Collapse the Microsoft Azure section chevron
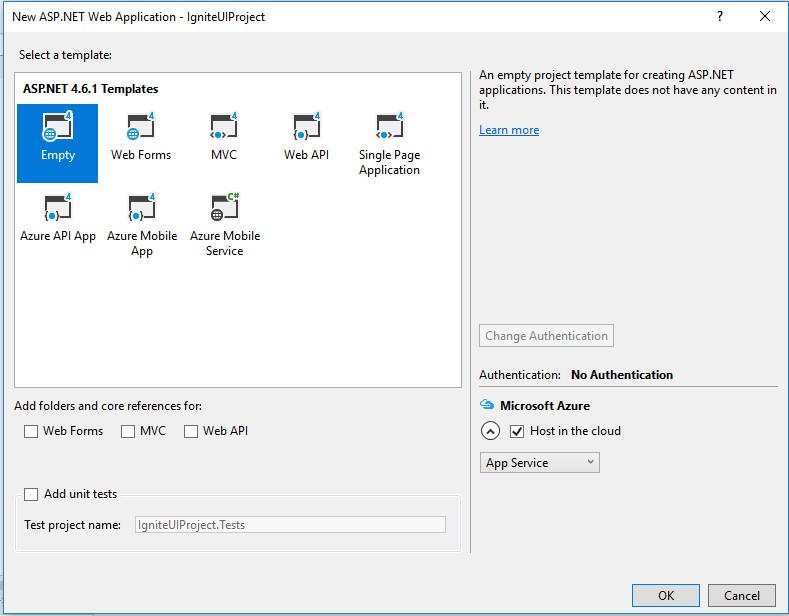 pyautogui.click(x=490, y=431)
